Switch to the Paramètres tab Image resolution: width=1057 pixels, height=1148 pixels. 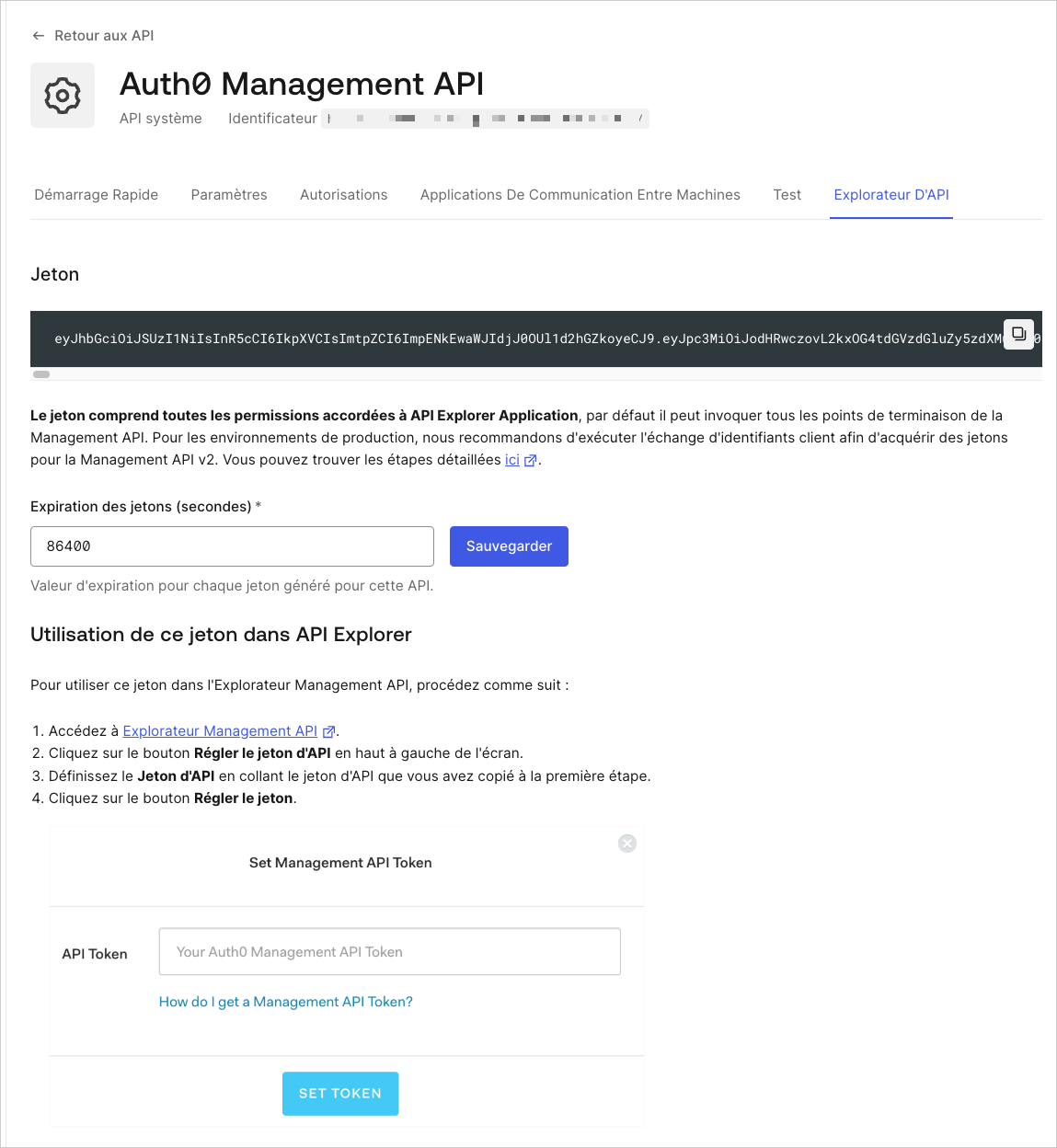(x=228, y=194)
